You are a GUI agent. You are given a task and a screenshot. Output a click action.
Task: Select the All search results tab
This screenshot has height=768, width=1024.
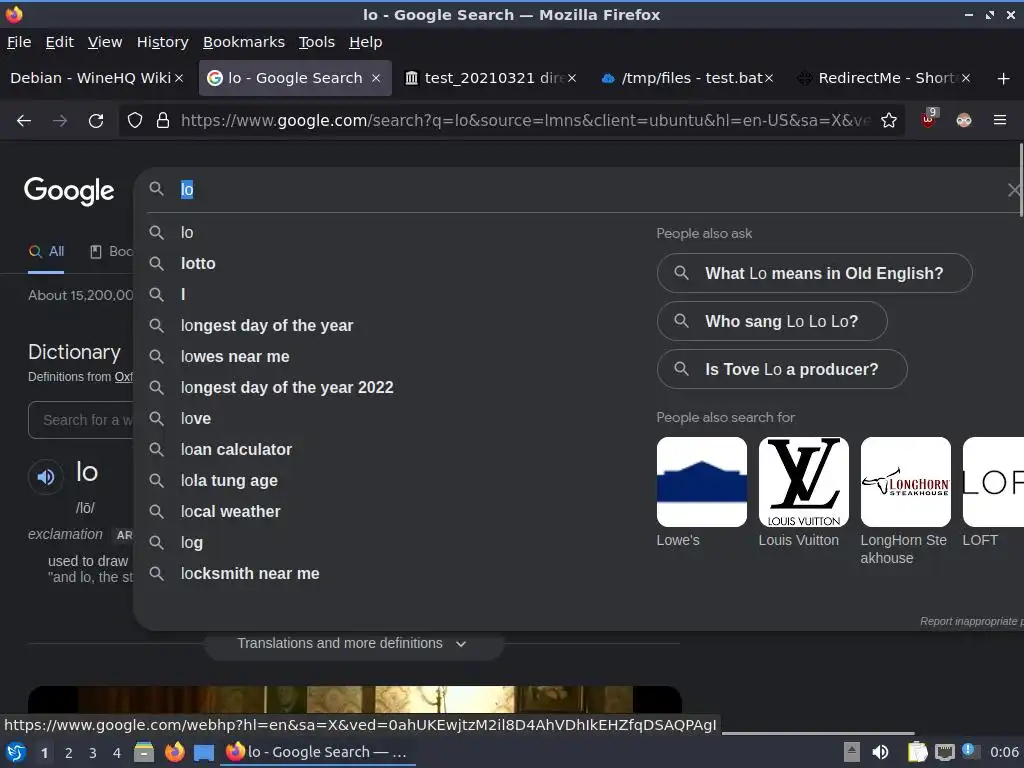[x=46, y=252]
